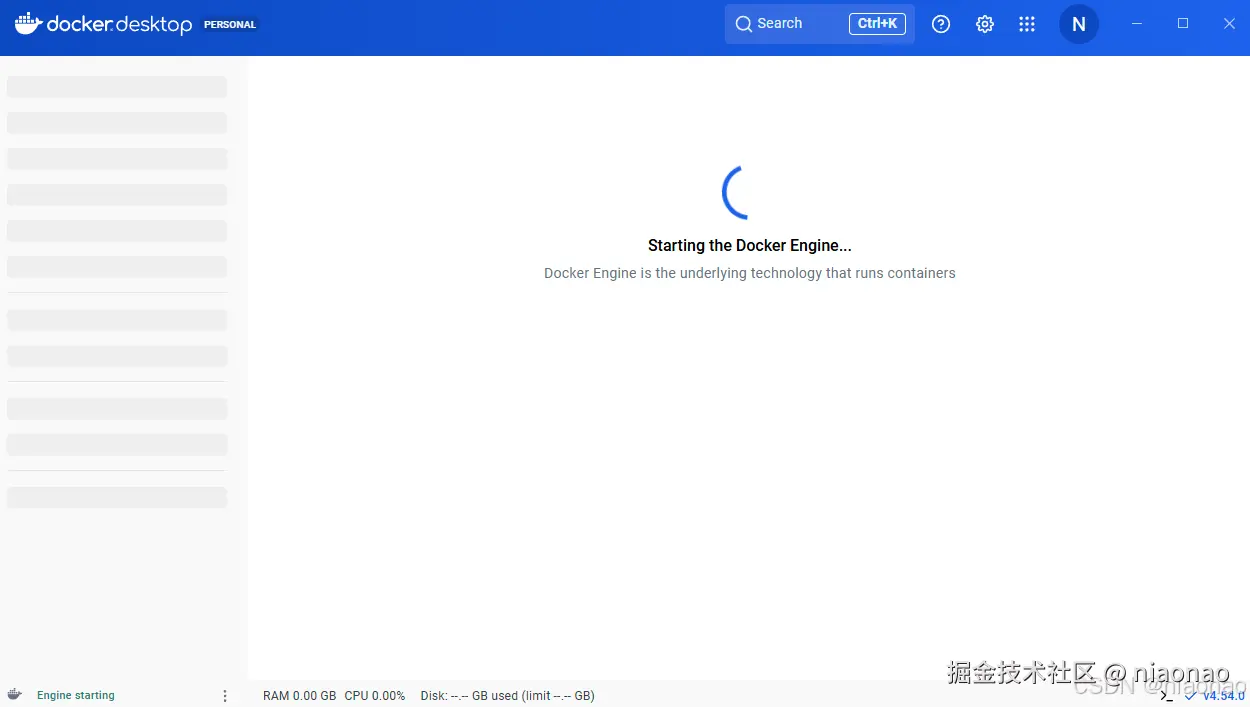Viewport: 1250px width, 707px height.
Task: Click the Docker whale logo in title bar
Action: [x=28, y=23]
